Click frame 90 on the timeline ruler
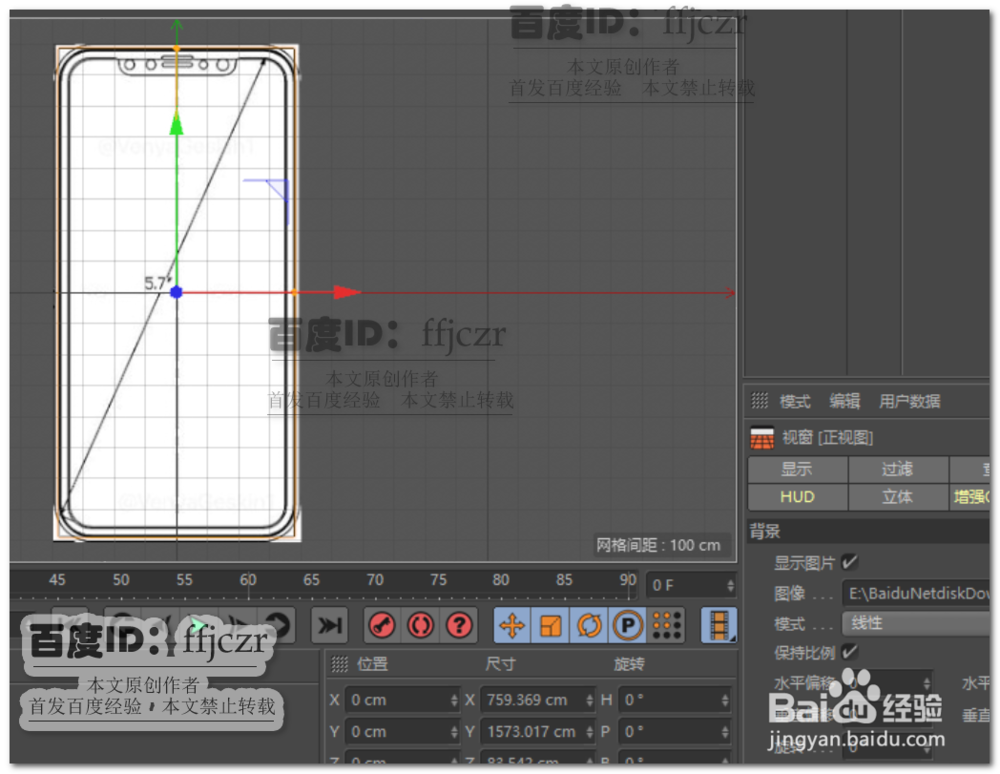Image resolution: width=1000 pixels, height=774 pixels. [x=628, y=580]
